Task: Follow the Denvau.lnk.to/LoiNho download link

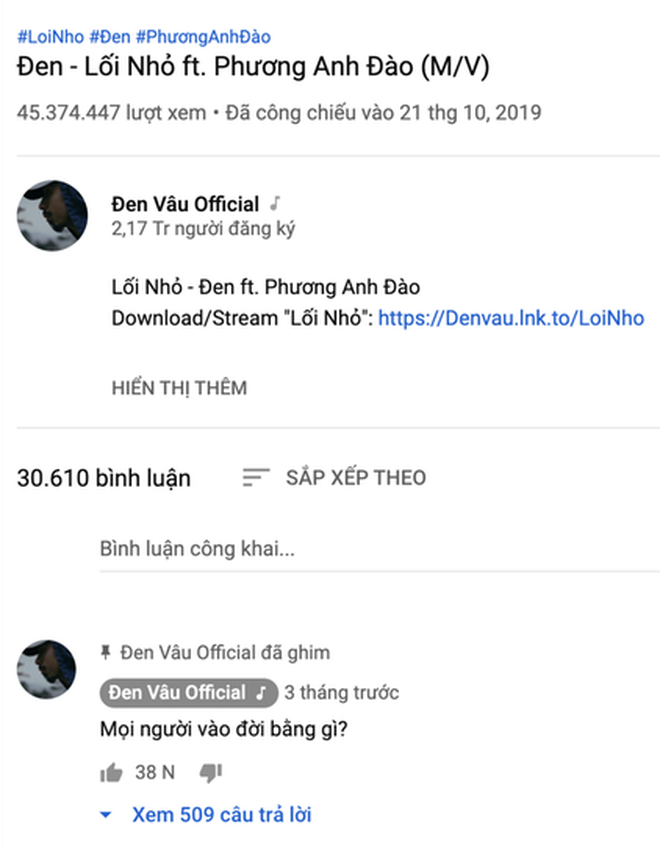Action: tap(511, 319)
